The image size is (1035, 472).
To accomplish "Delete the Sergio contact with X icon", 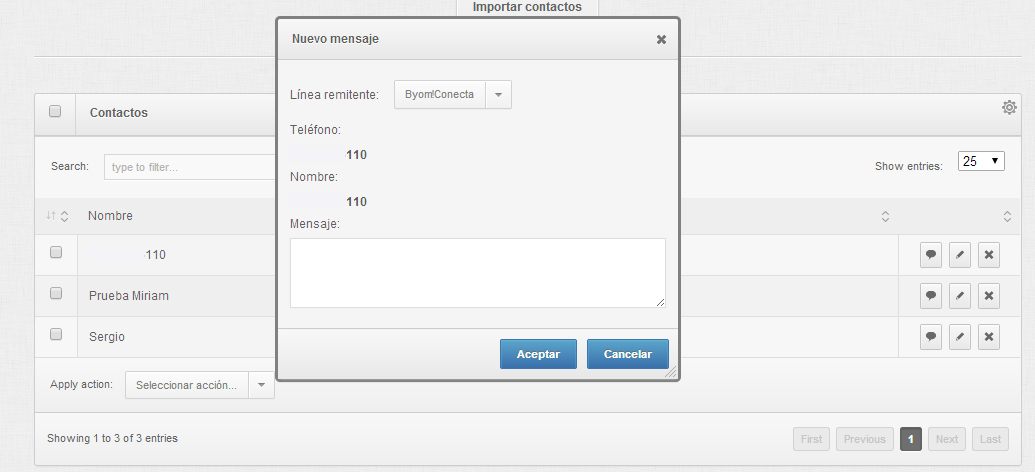I will pyautogui.click(x=988, y=337).
